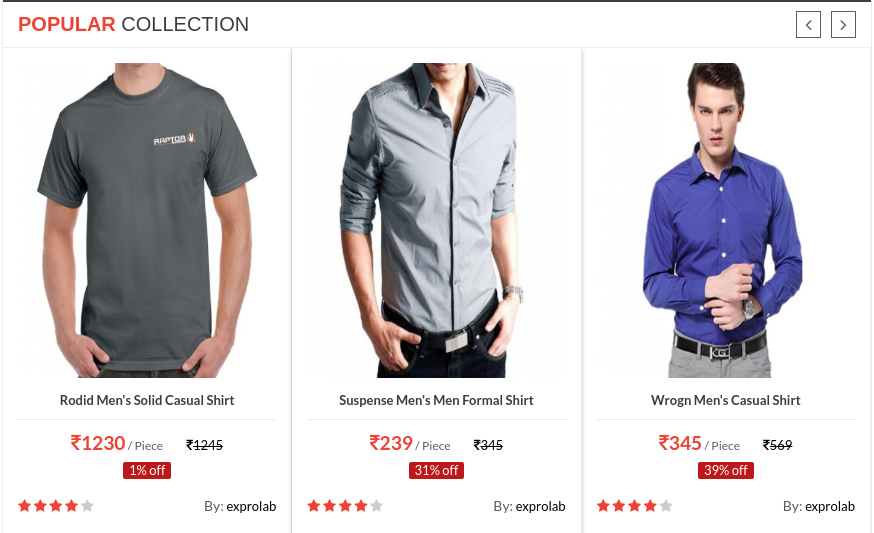Click star rating on Rodid shirt
The width and height of the screenshot is (874, 533).
pyautogui.click(x=56, y=506)
